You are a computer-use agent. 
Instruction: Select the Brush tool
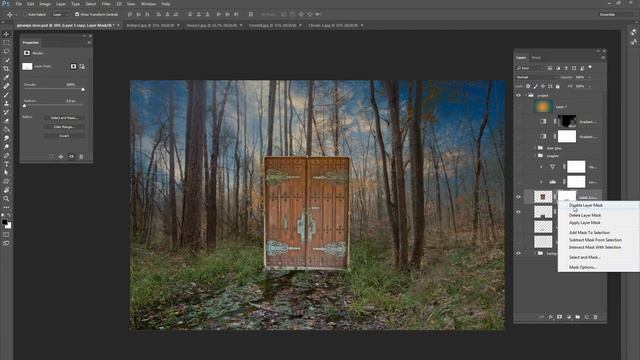point(6,95)
